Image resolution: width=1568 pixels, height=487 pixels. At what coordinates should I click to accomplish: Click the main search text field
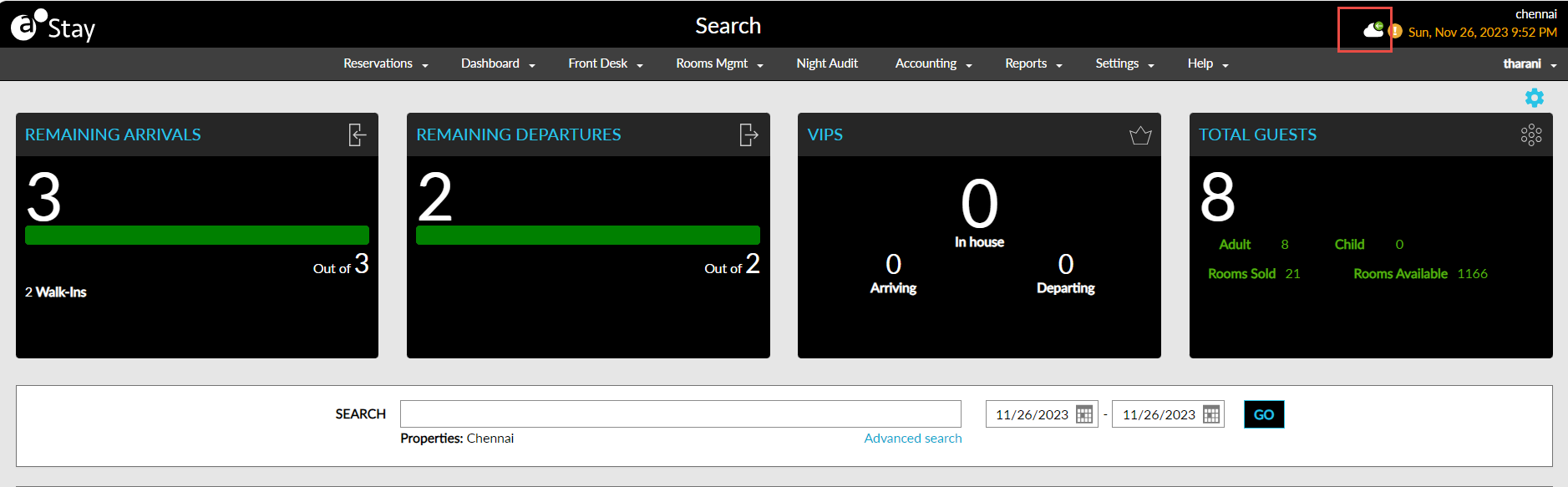point(680,414)
